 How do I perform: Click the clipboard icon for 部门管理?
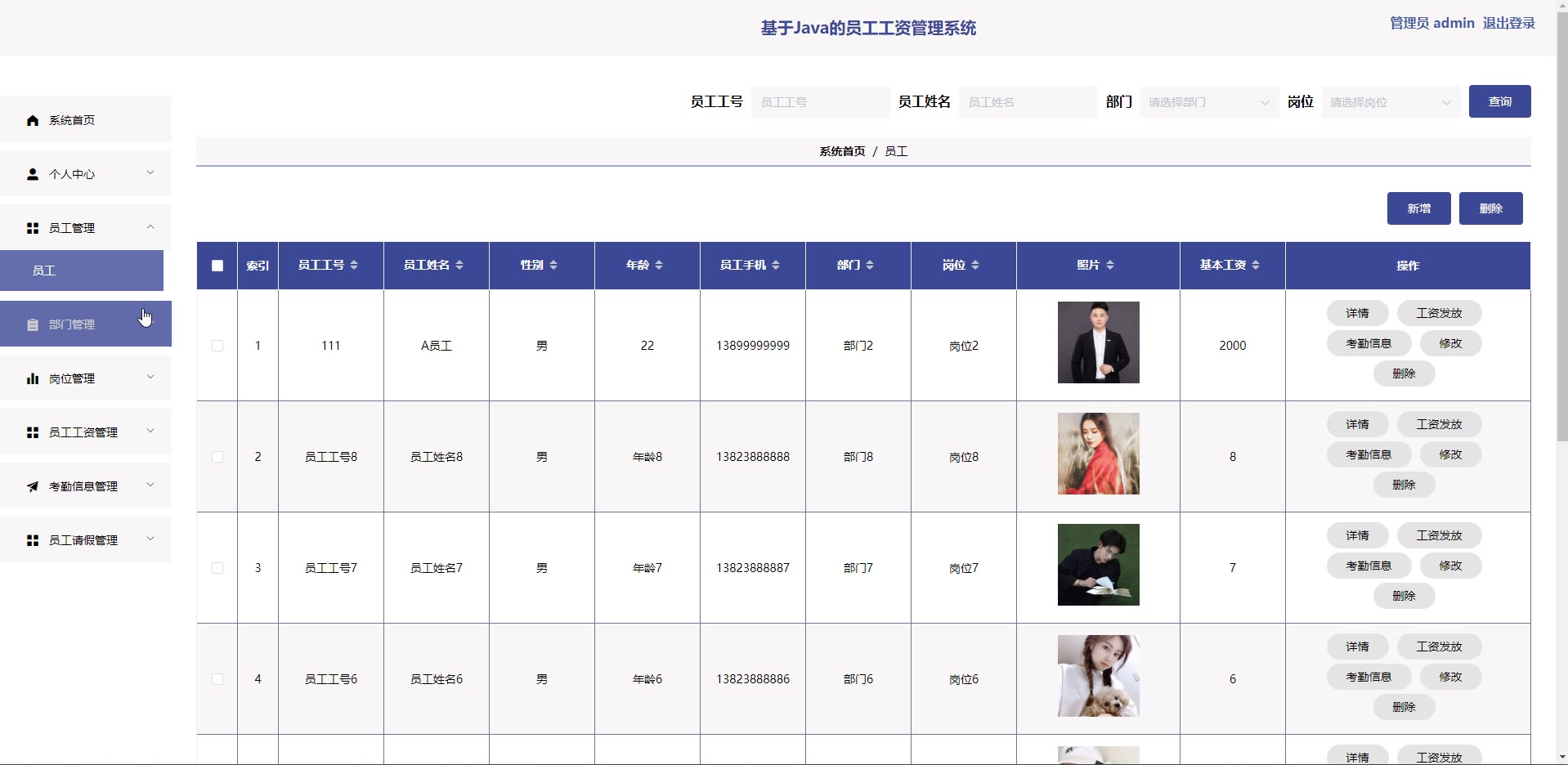(33, 324)
